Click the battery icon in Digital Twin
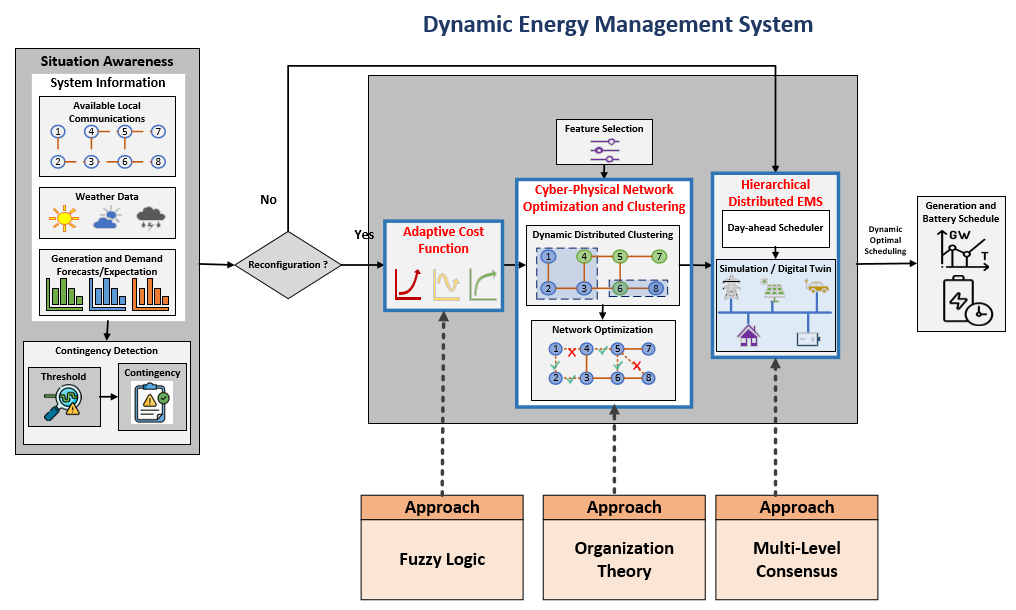The height and width of the screenshot is (610, 1016). 808,338
